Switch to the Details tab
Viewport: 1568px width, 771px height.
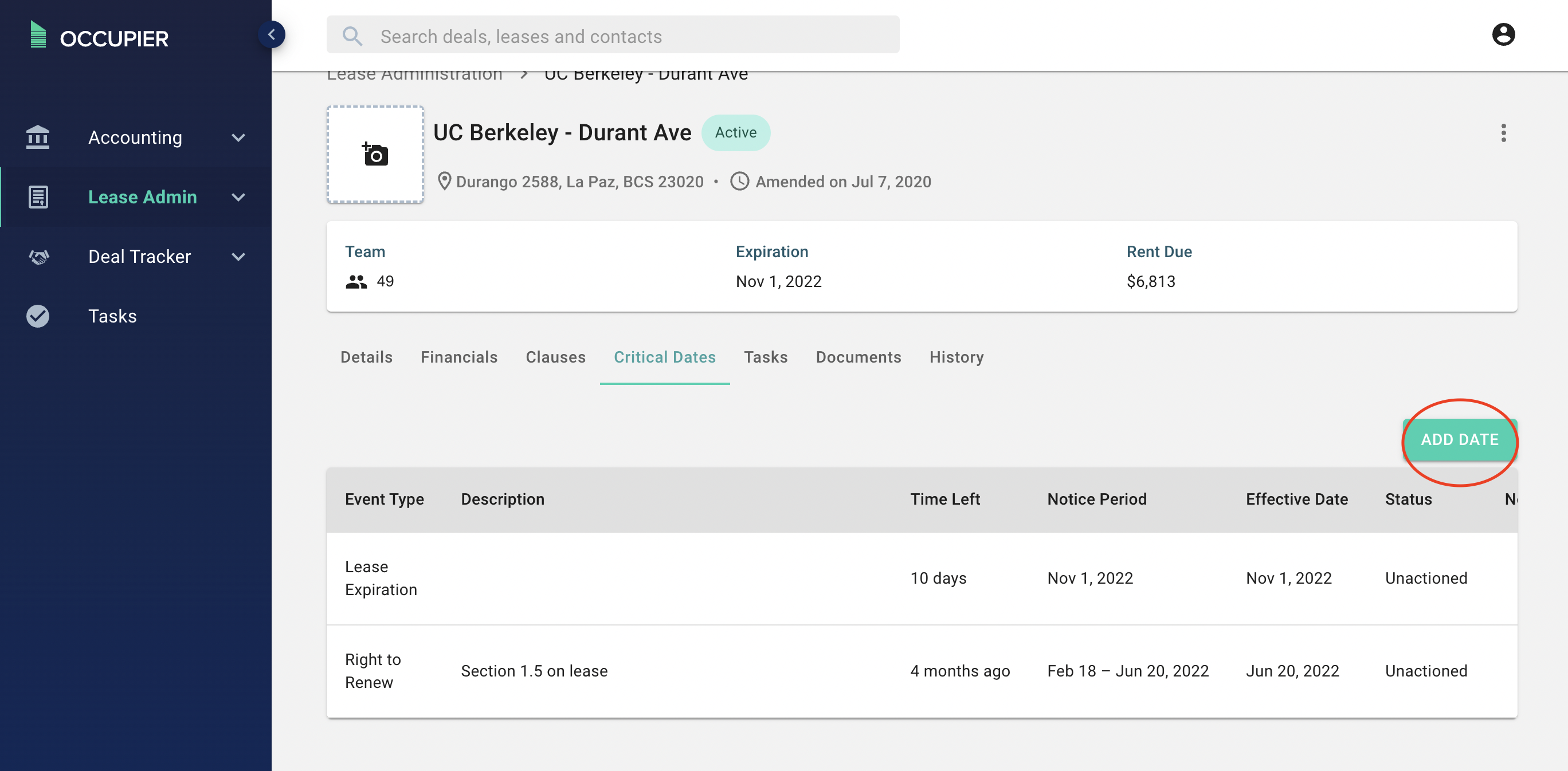[366, 357]
